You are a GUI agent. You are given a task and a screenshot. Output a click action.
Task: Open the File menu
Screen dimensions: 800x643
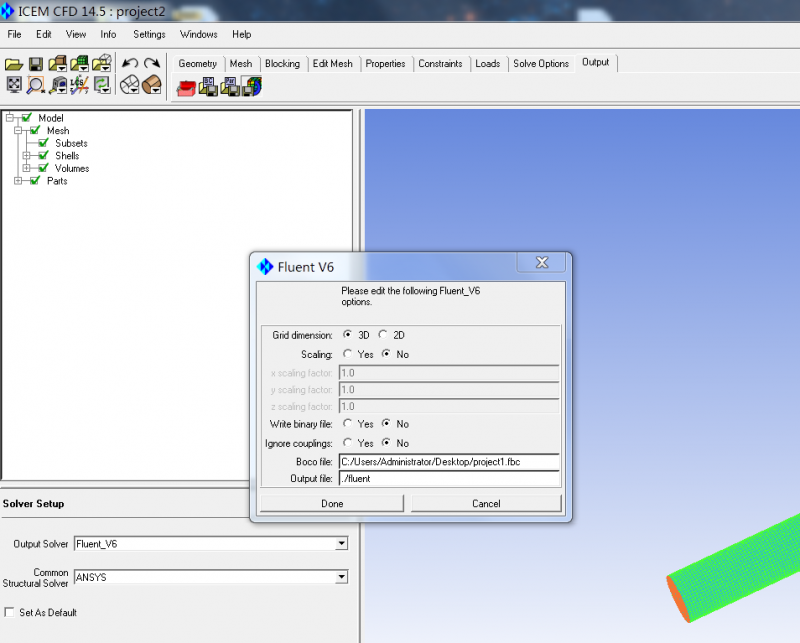pyautogui.click(x=14, y=34)
